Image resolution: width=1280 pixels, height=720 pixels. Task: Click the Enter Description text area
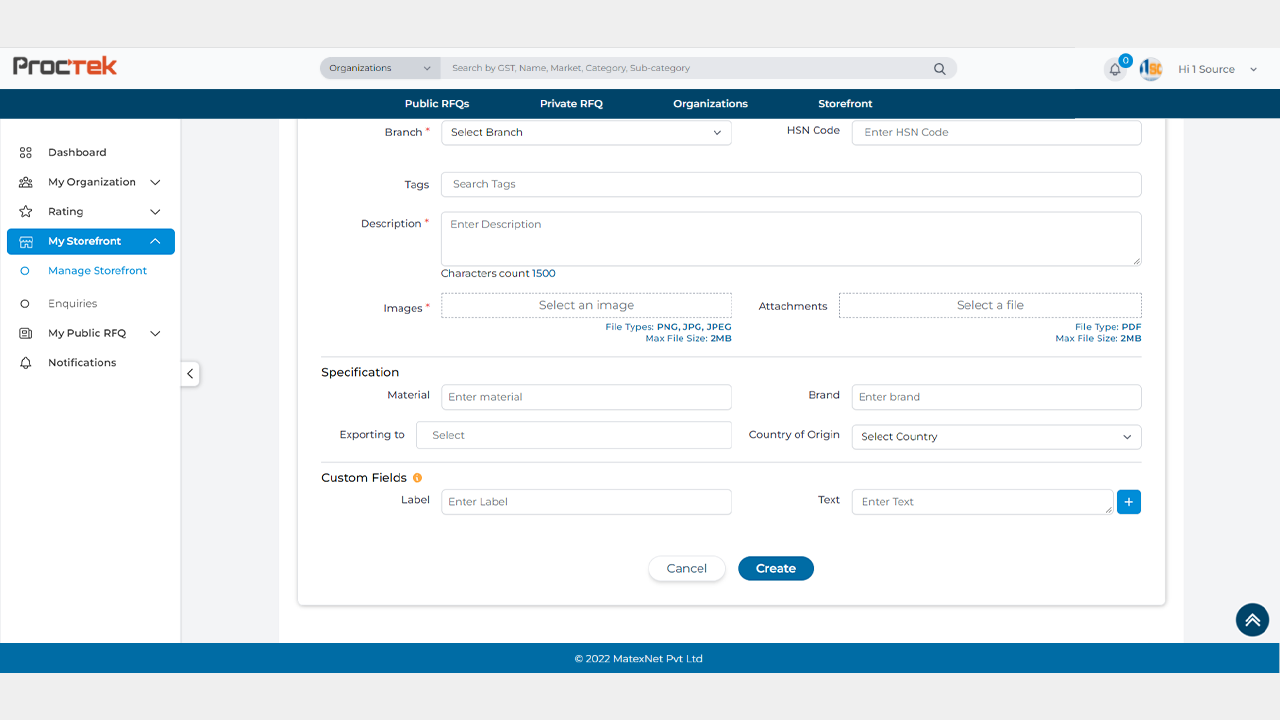point(790,239)
